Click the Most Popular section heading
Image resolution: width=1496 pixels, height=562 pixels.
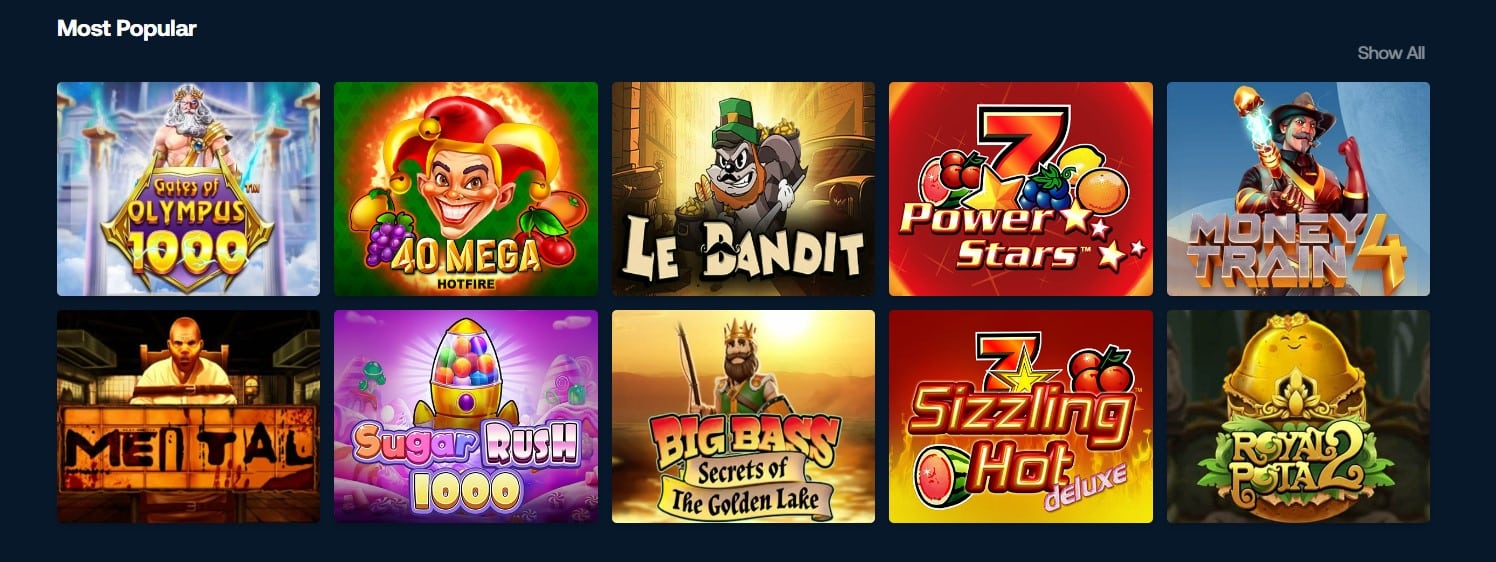(x=127, y=28)
